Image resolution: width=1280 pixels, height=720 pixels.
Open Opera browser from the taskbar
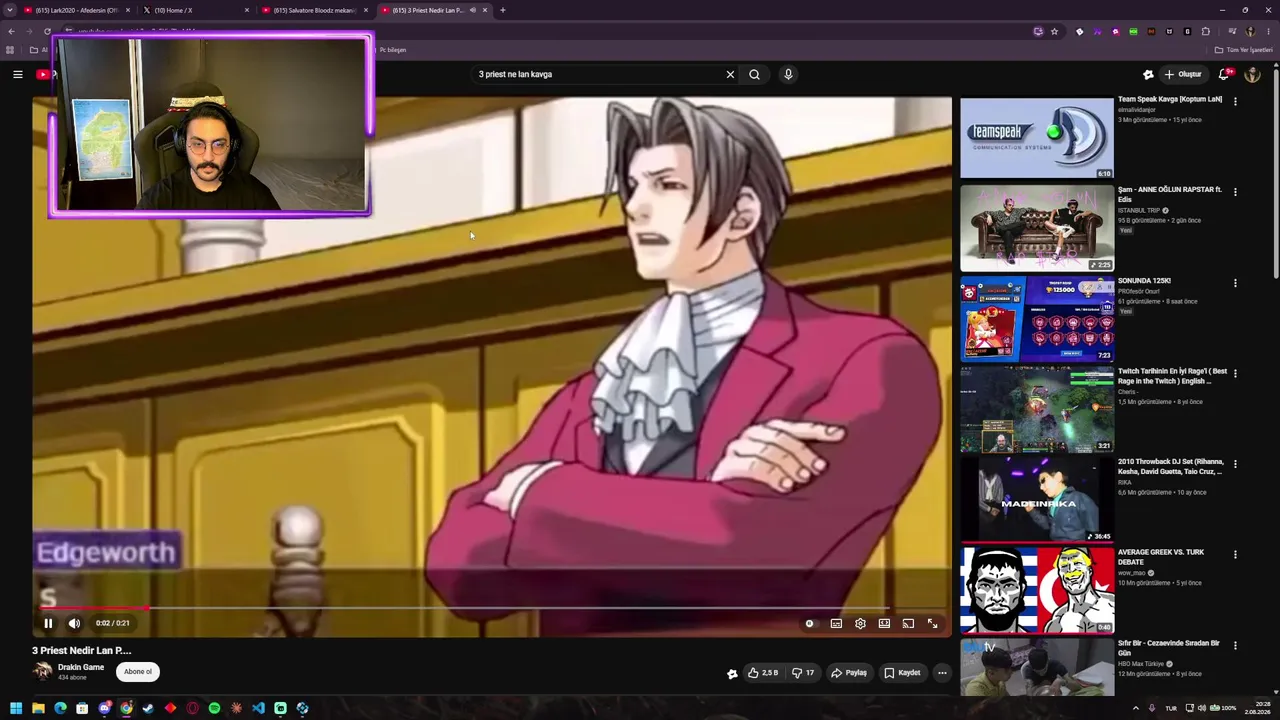[192, 708]
